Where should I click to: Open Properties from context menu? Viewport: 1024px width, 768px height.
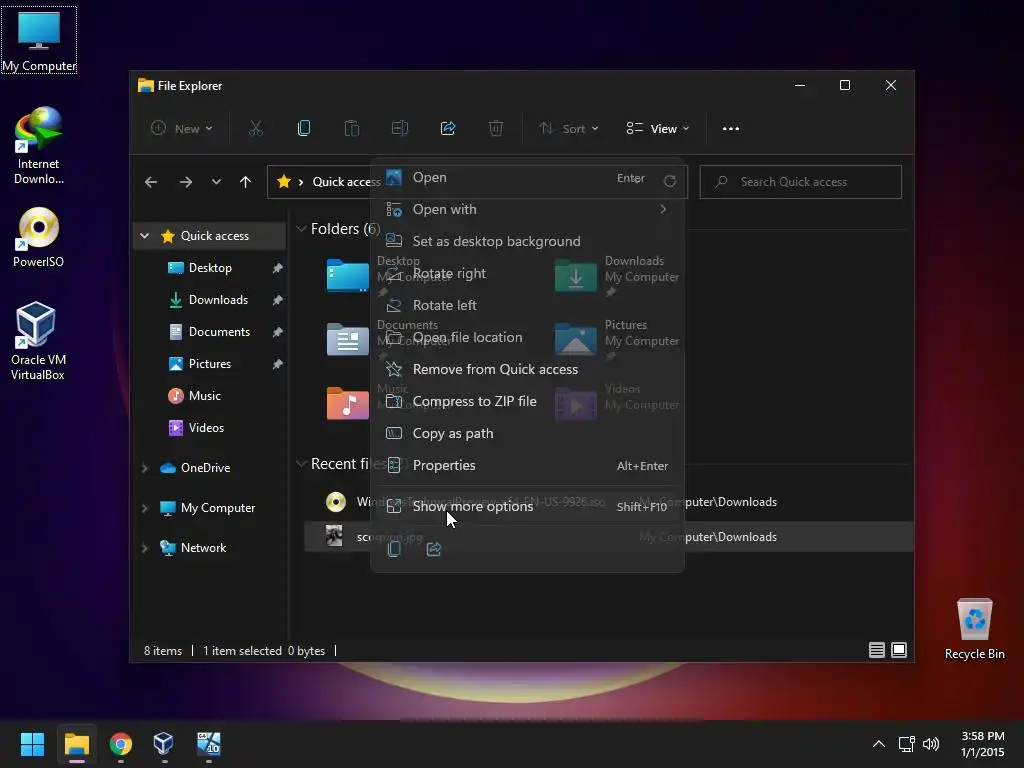point(527,465)
